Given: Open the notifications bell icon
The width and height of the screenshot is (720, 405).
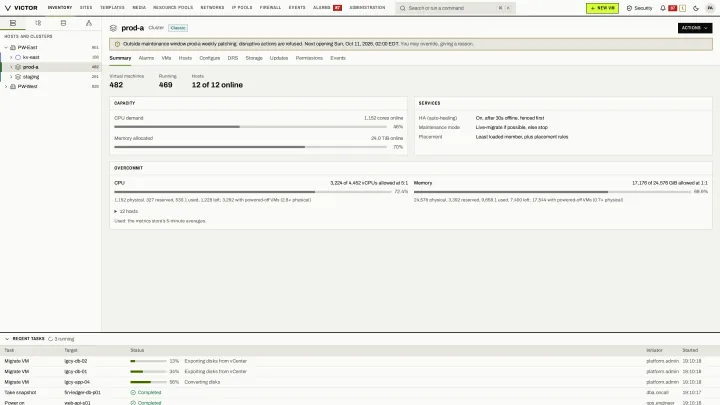Looking at the screenshot, I should pos(663,8).
